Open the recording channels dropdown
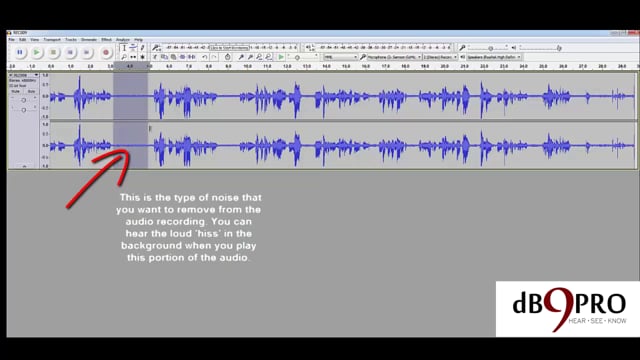Image resolution: width=640 pixels, height=360 pixels. point(440,57)
